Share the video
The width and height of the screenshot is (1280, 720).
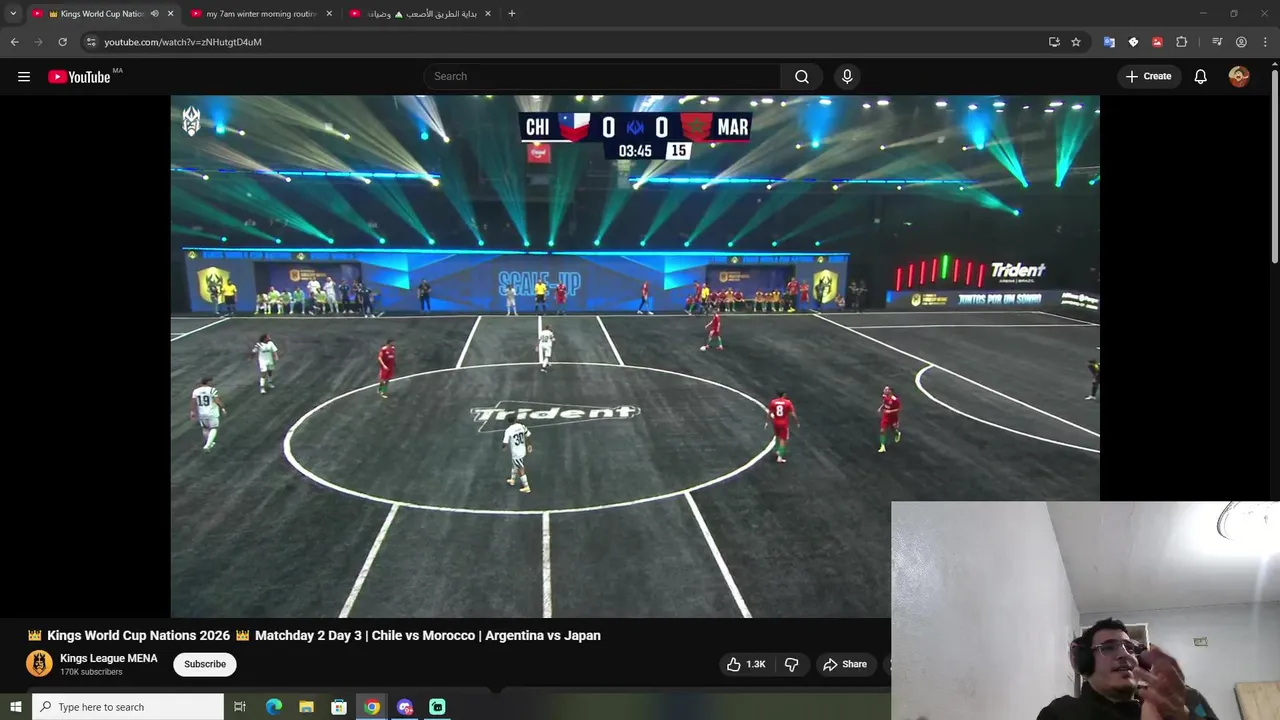point(845,664)
